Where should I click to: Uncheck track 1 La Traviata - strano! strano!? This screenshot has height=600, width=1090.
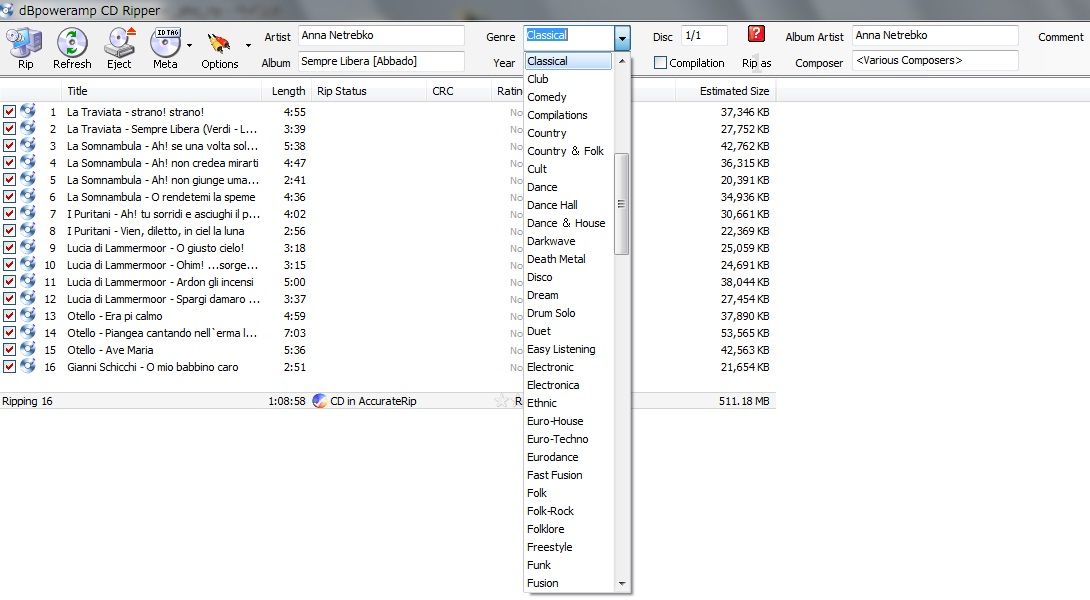[x=9, y=111]
